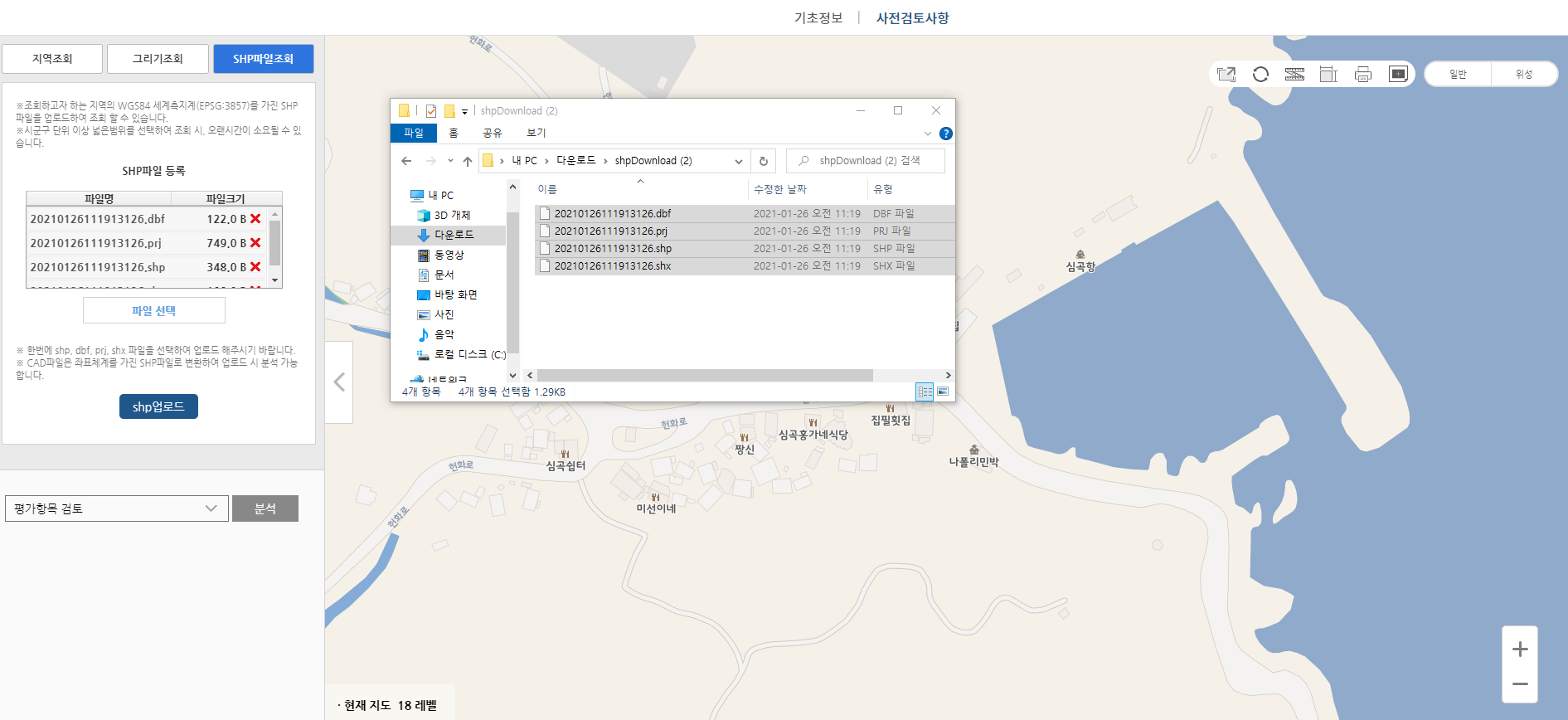Click the circular refresh map icon
This screenshot has width=1568, height=720.
coord(1260,75)
